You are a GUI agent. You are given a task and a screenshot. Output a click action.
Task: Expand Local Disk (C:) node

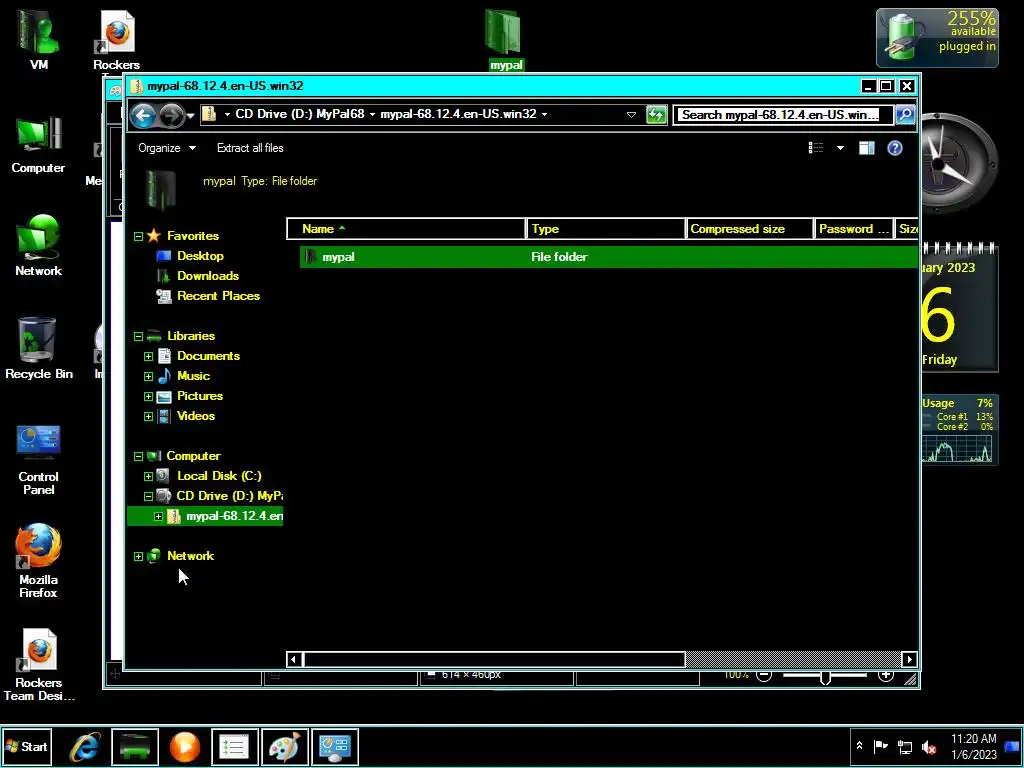pos(148,477)
